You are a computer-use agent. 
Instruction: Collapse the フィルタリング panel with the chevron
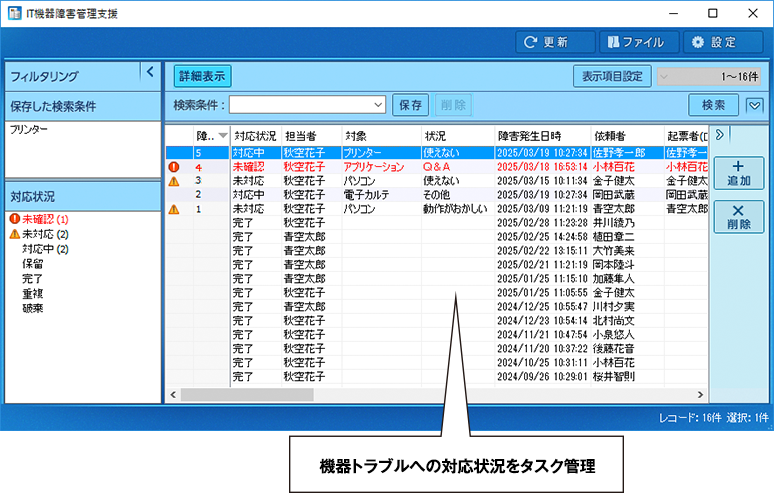[150, 72]
